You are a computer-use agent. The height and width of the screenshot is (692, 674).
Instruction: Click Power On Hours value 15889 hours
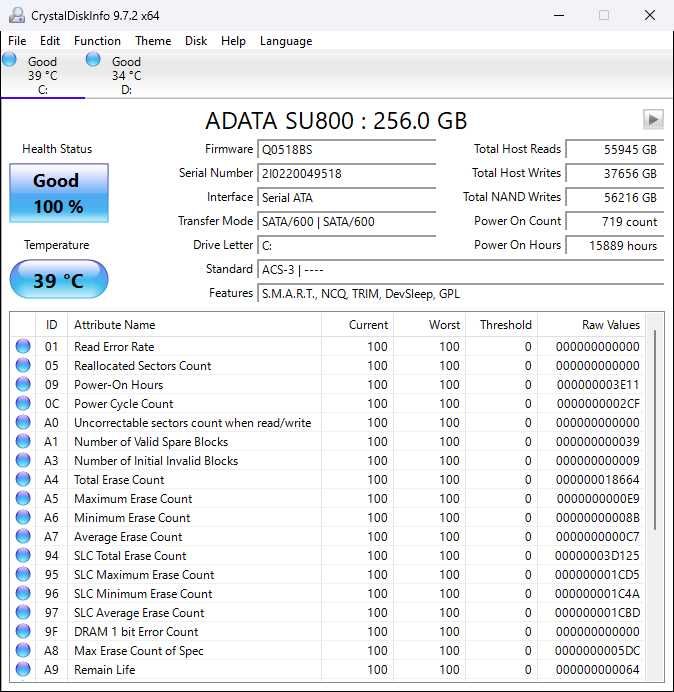[615, 245]
